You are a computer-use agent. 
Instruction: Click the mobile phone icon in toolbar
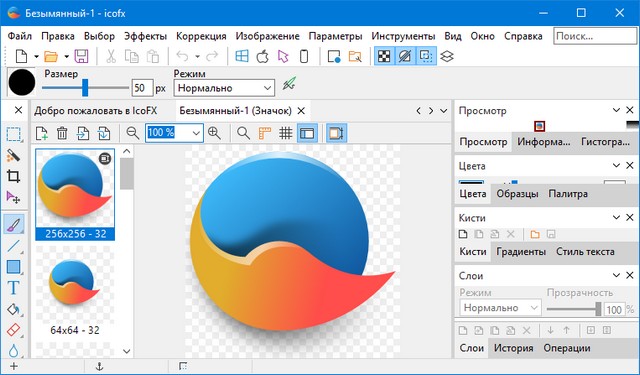click(304, 56)
